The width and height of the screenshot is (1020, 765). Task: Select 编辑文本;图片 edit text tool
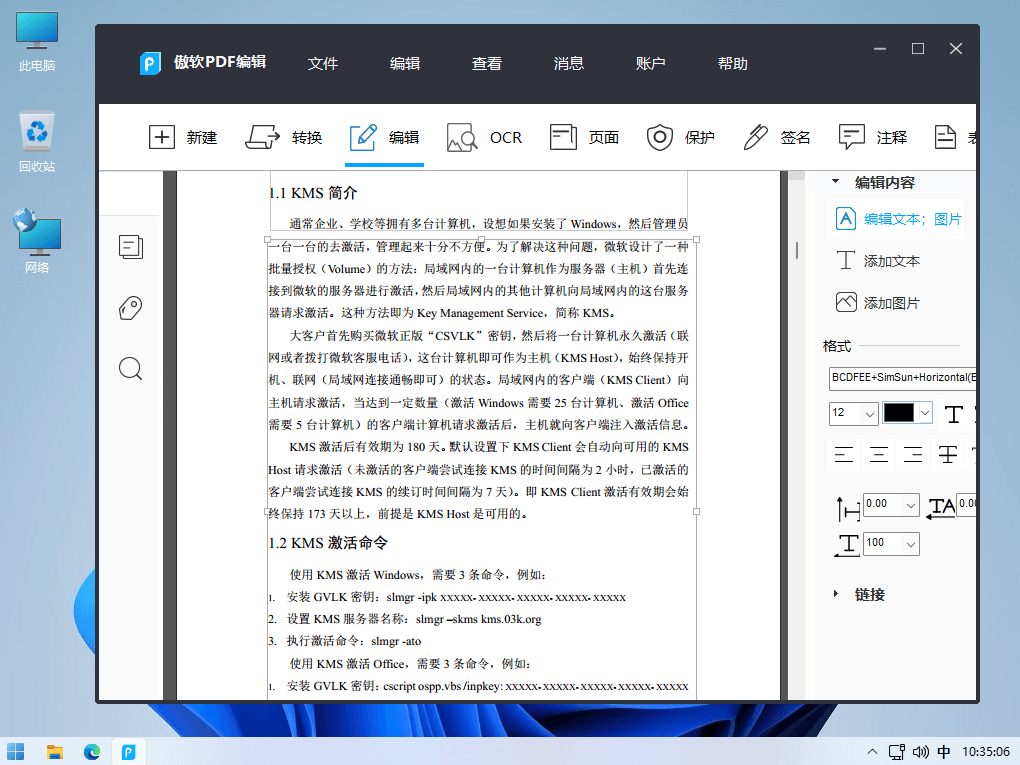pos(898,219)
